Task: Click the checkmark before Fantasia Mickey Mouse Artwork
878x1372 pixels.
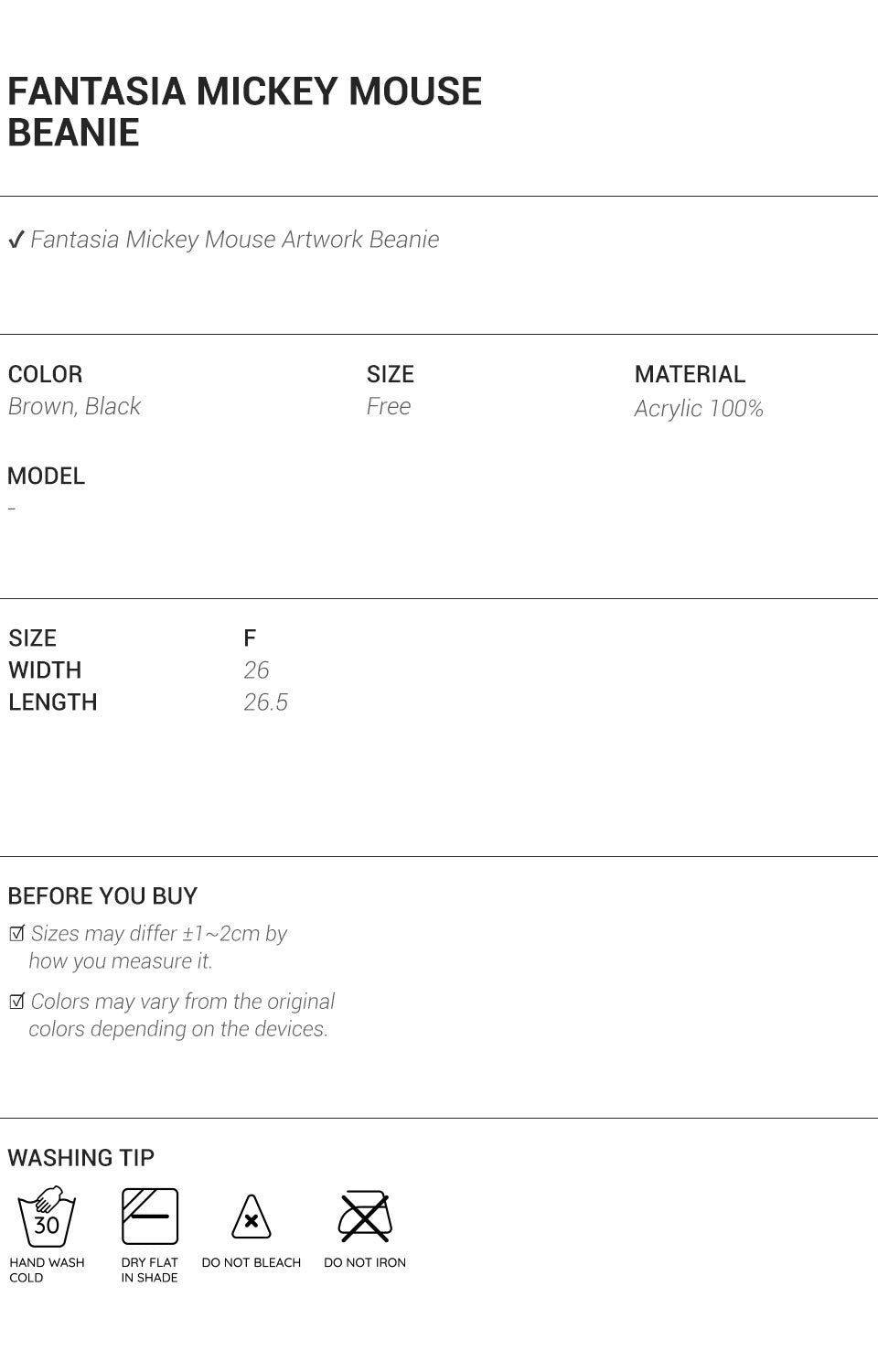Action: click(x=16, y=241)
